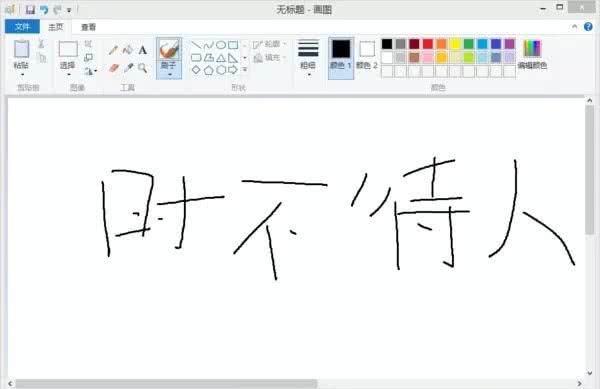This screenshot has width=600, height=389.
Task: Select the Color picker eyedropper tool
Action: point(128,68)
